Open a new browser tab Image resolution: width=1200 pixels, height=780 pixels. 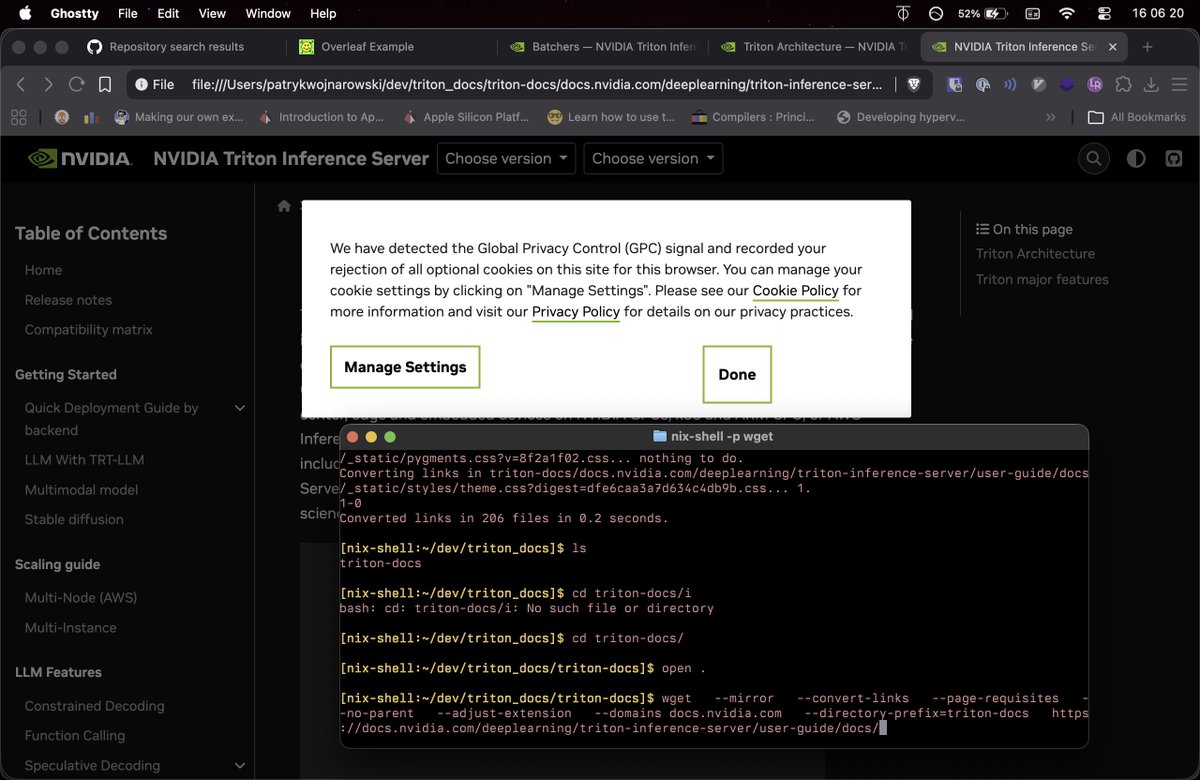1147,47
